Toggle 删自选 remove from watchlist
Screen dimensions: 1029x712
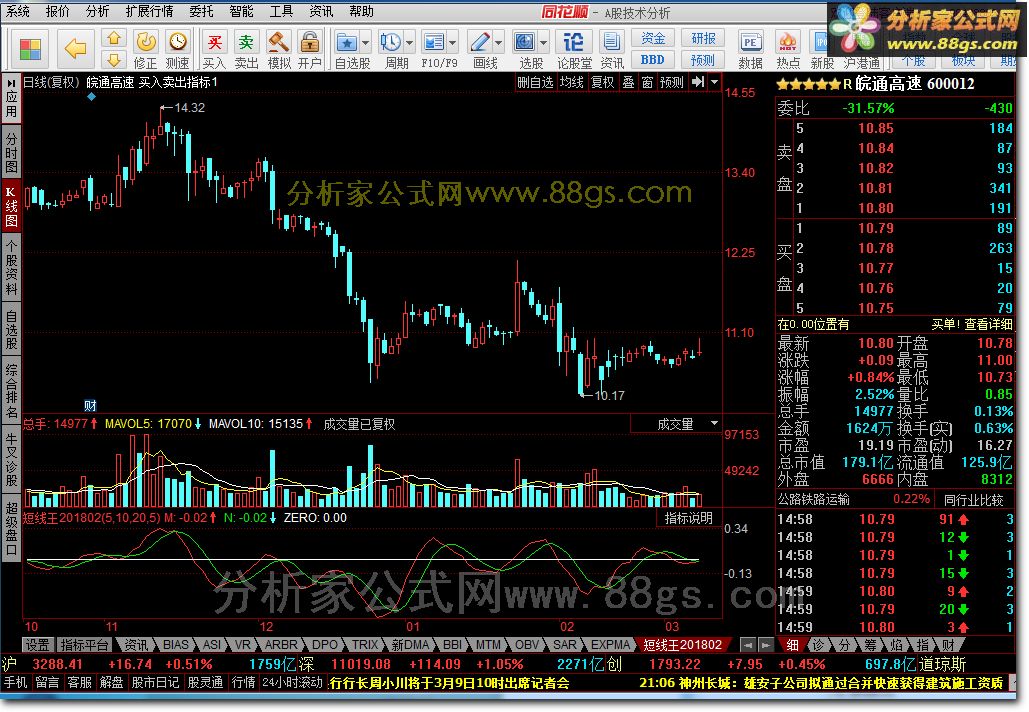tap(535, 83)
